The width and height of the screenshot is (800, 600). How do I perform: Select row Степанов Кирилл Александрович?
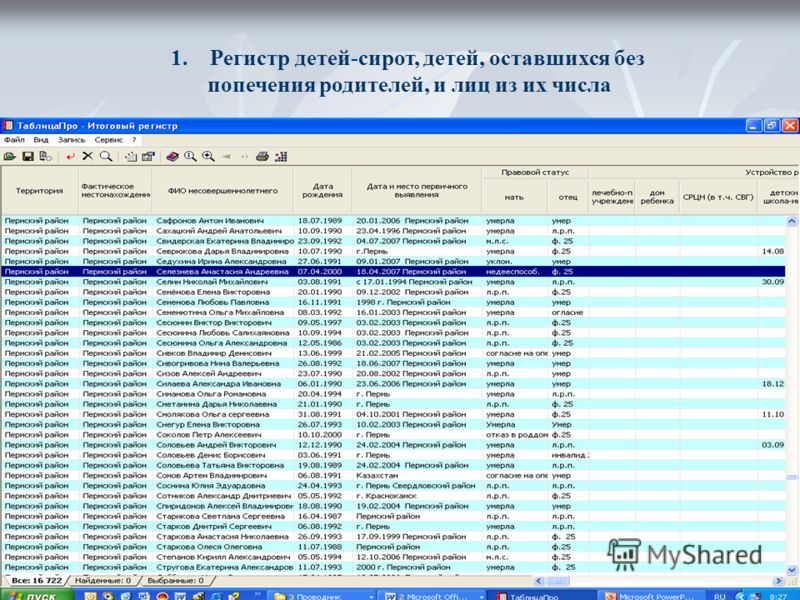393,557
